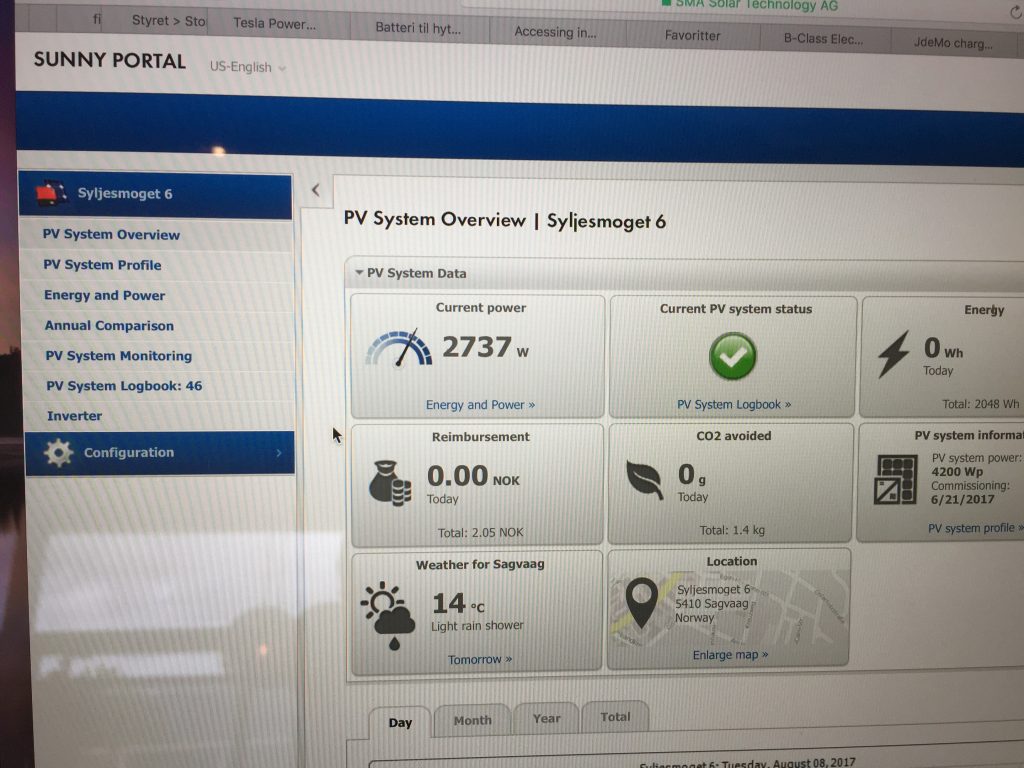Follow the Energy and Power » link
This screenshot has height=768, width=1024.
[x=481, y=405]
